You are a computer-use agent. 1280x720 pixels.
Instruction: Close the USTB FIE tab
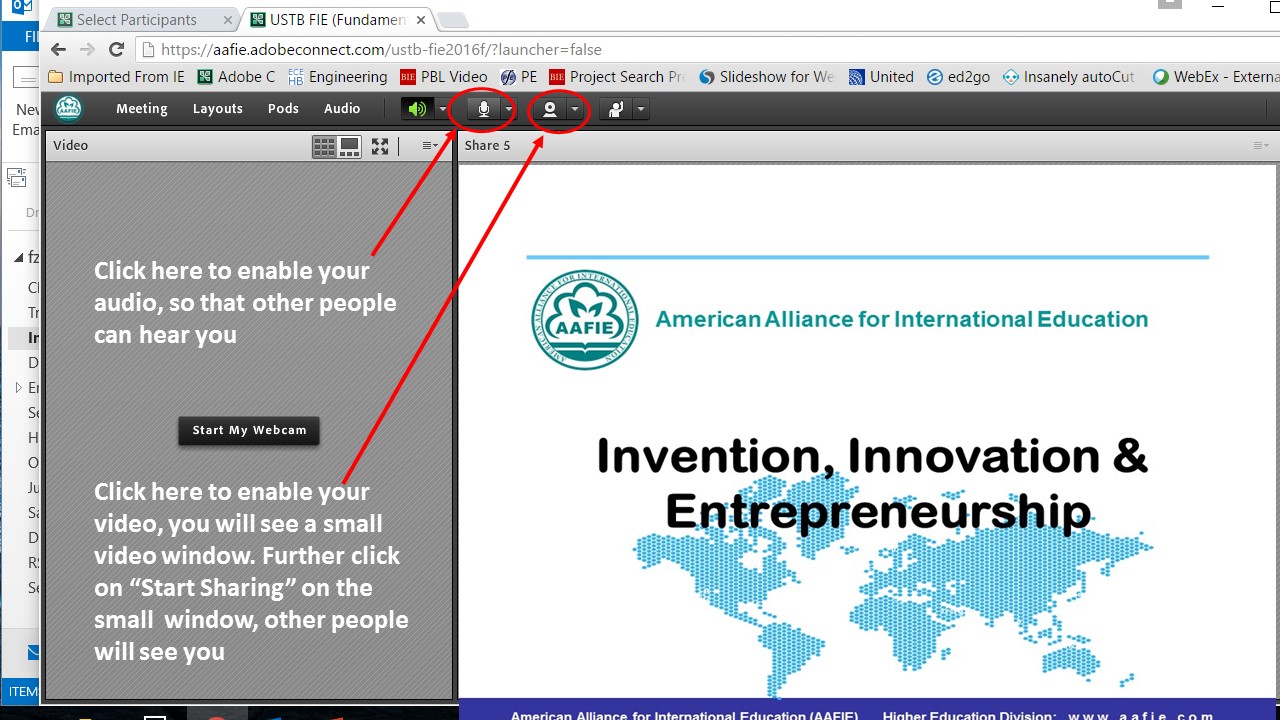[421, 19]
